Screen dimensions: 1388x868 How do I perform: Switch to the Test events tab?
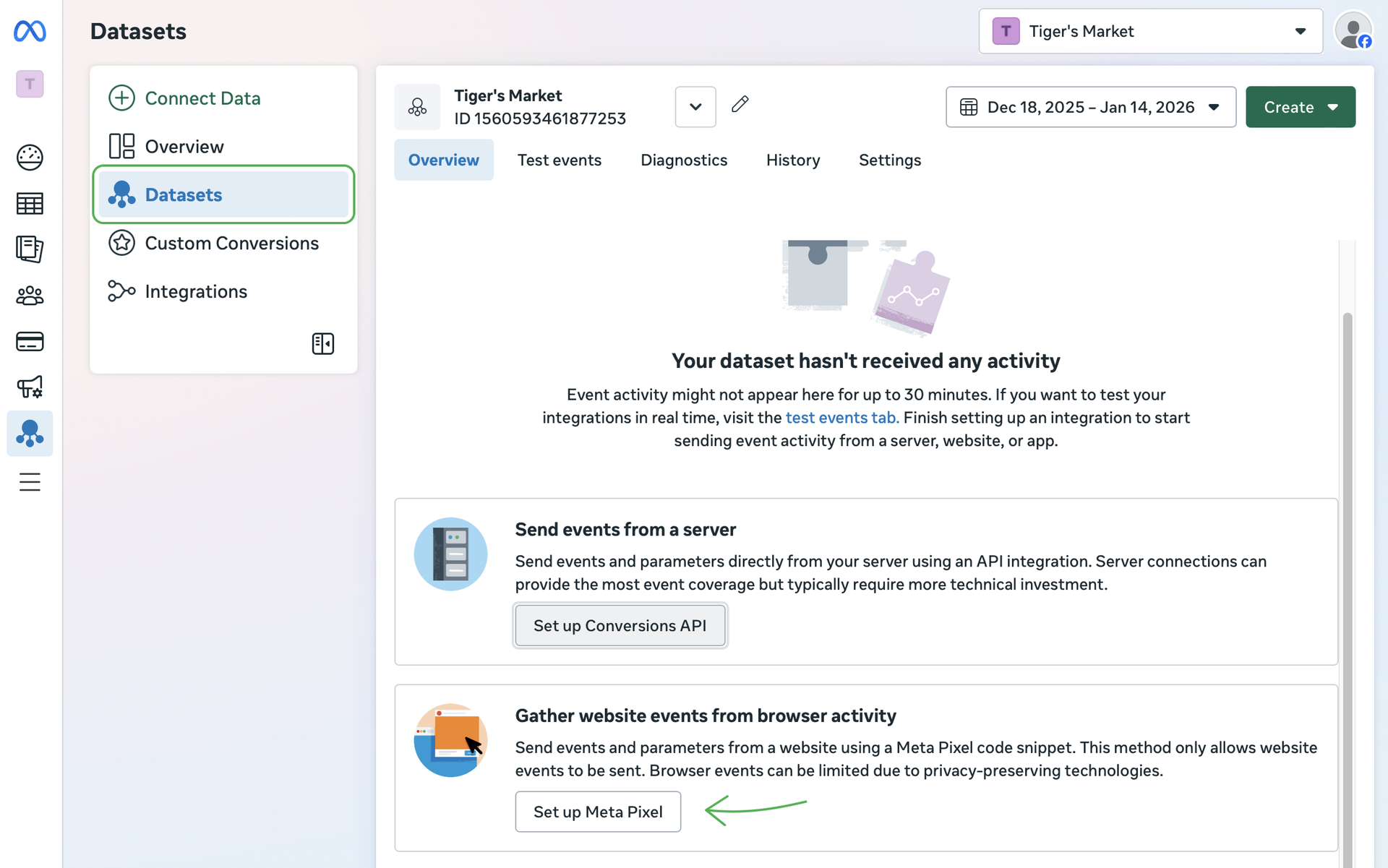[x=559, y=160]
